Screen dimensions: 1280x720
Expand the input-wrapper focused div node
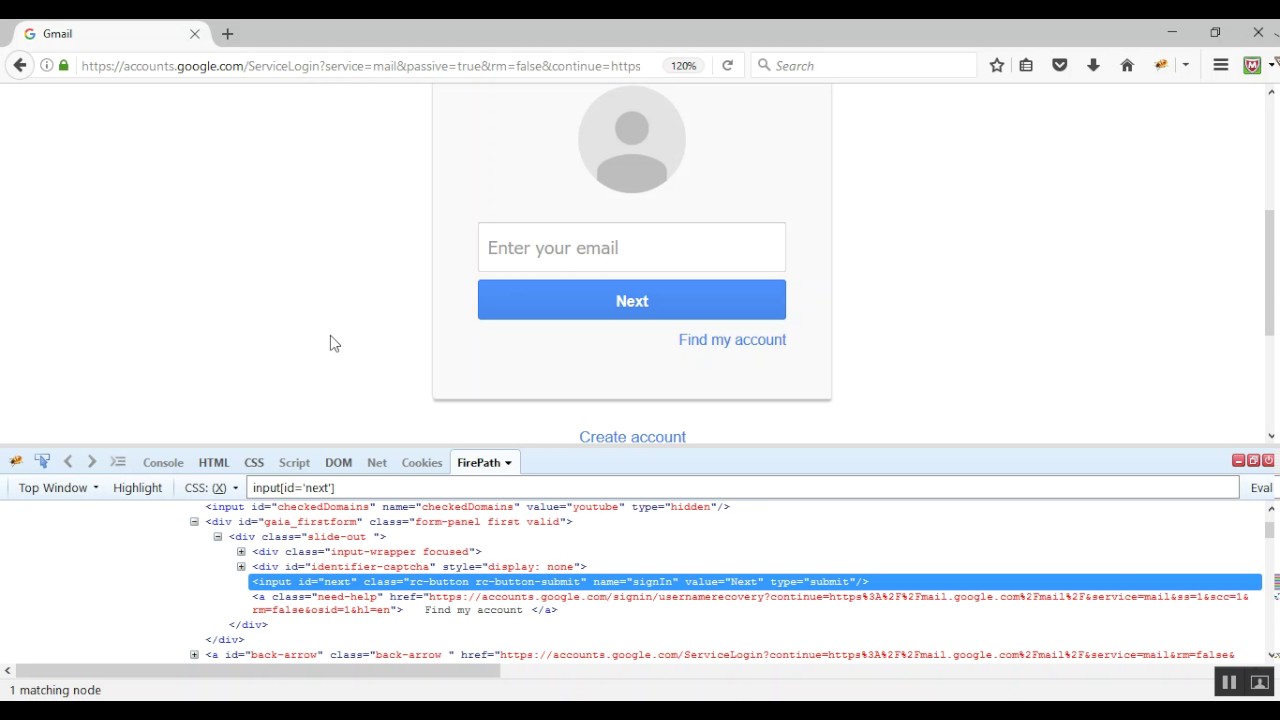(241, 552)
